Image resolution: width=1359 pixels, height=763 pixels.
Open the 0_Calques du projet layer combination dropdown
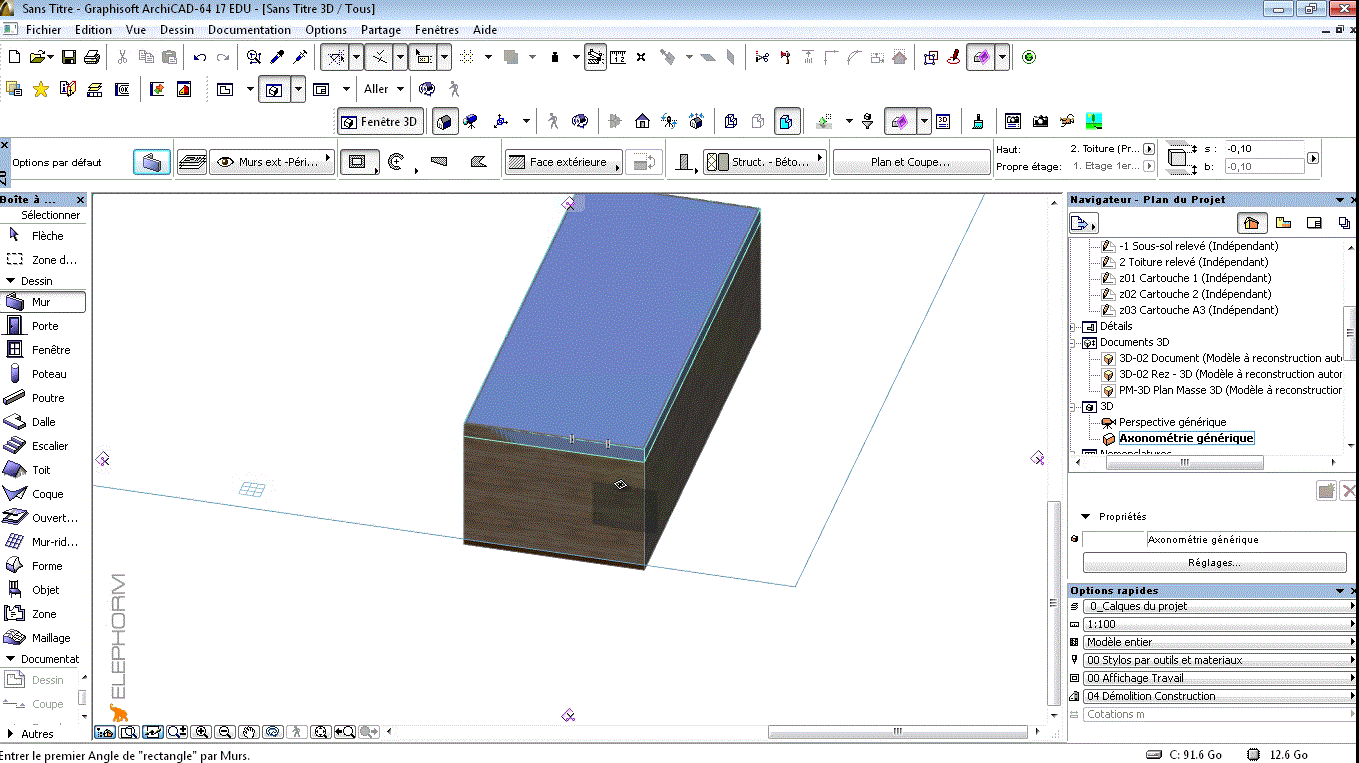[x=1219, y=606]
